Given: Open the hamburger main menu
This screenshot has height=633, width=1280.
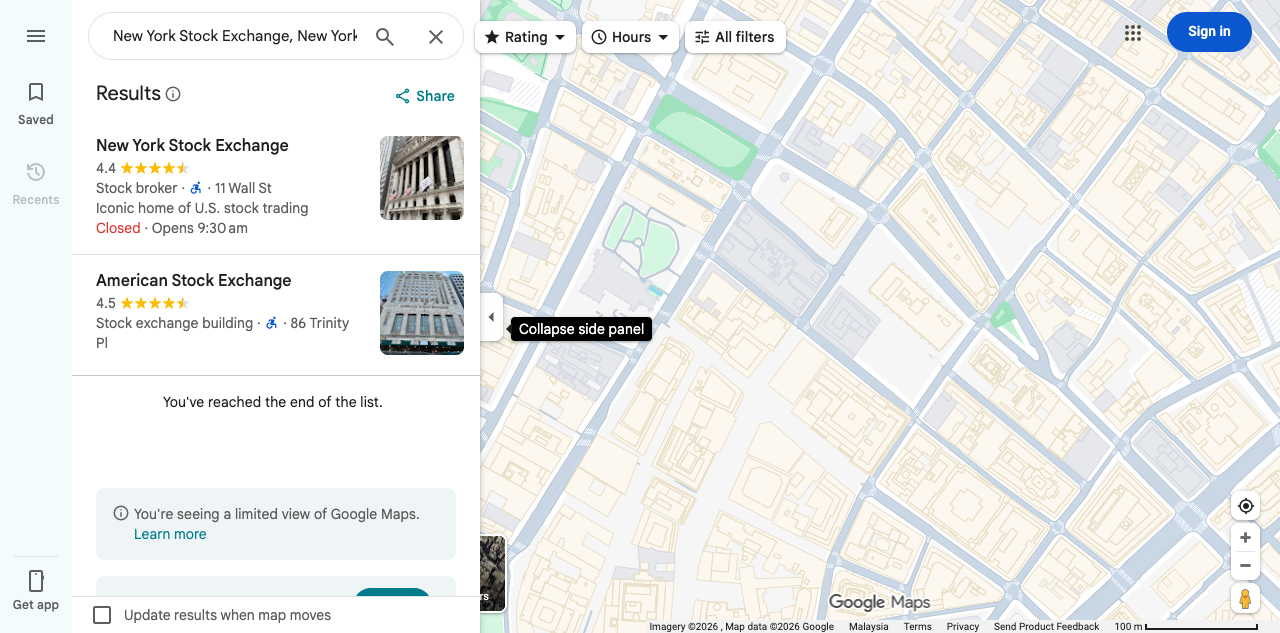Looking at the screenshot, I should point(36,36).
